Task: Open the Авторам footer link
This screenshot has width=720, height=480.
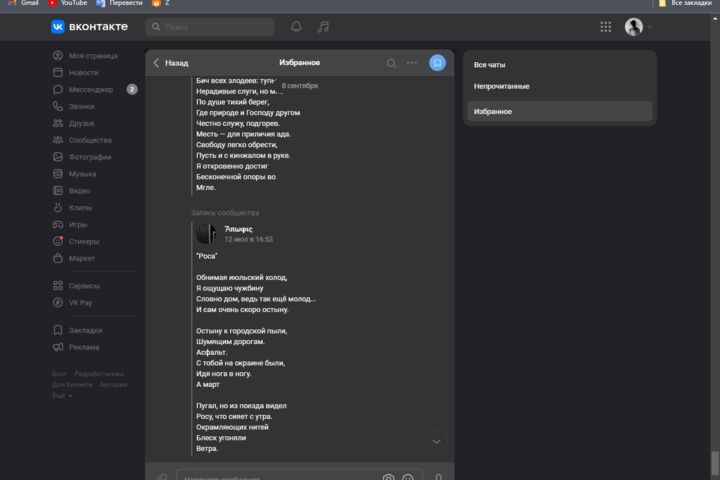Action: [x=113, y=384]
